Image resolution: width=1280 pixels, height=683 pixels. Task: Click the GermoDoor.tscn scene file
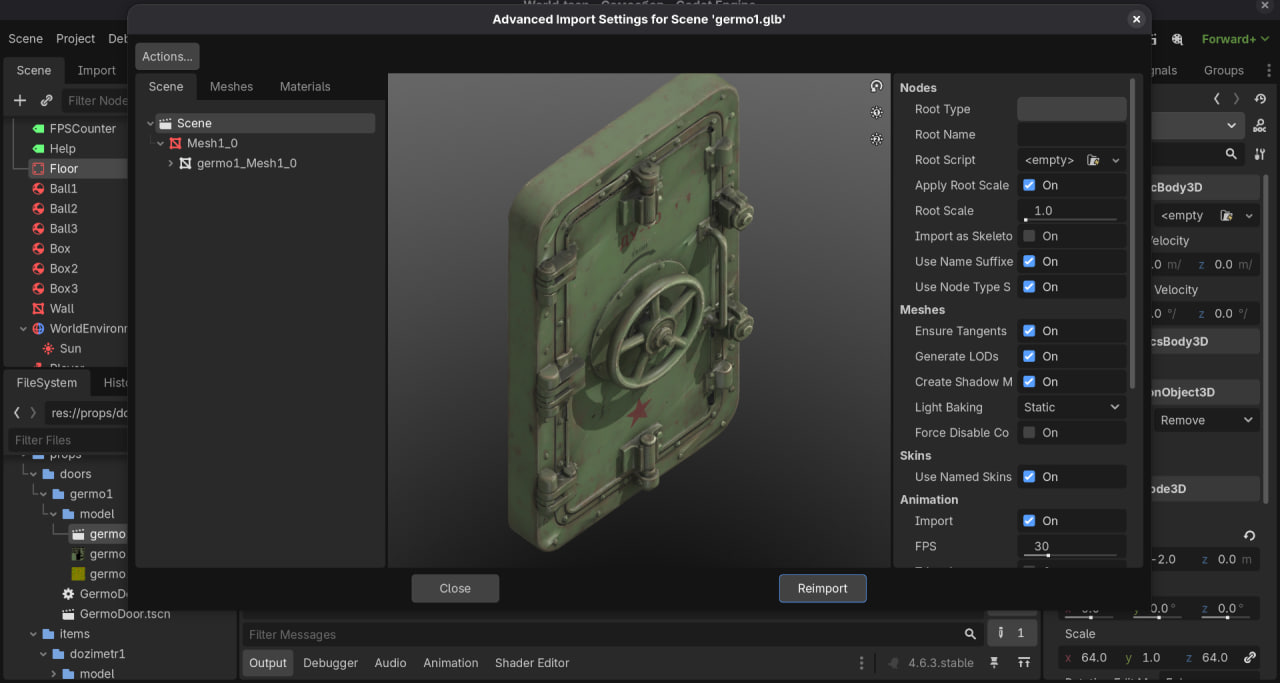click(124, 614)
